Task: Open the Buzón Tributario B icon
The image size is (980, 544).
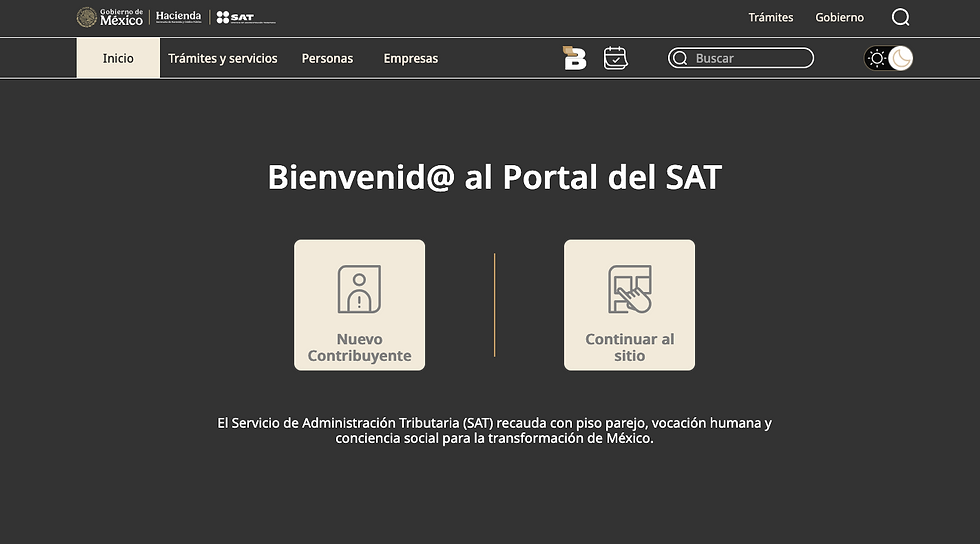Action: point(574,58)
